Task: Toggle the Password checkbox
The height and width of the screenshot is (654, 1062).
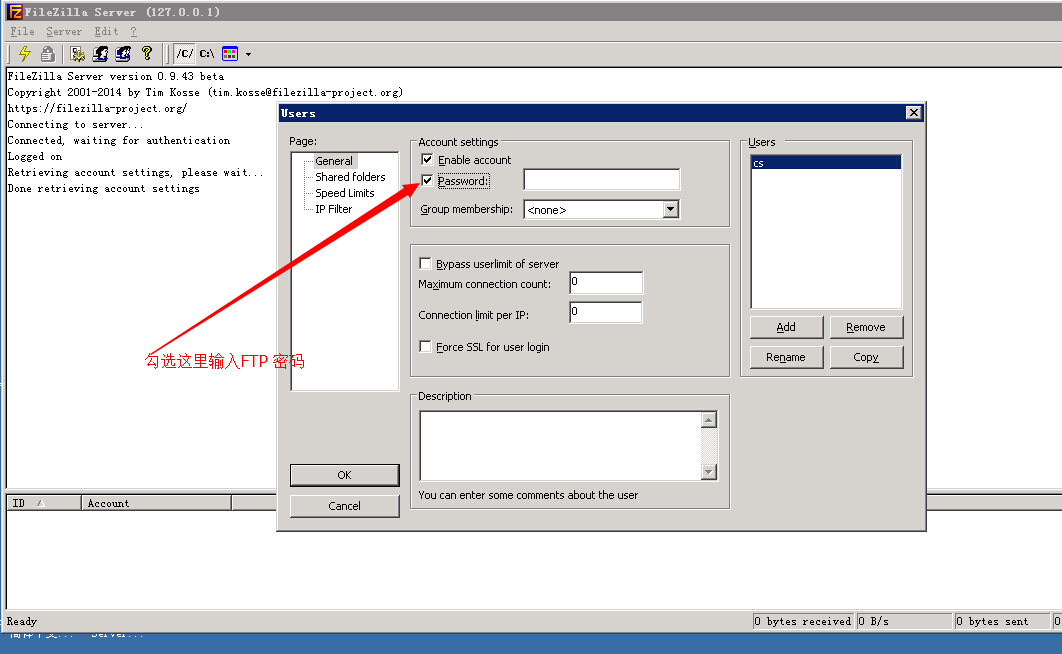Action: coord(427,181)
